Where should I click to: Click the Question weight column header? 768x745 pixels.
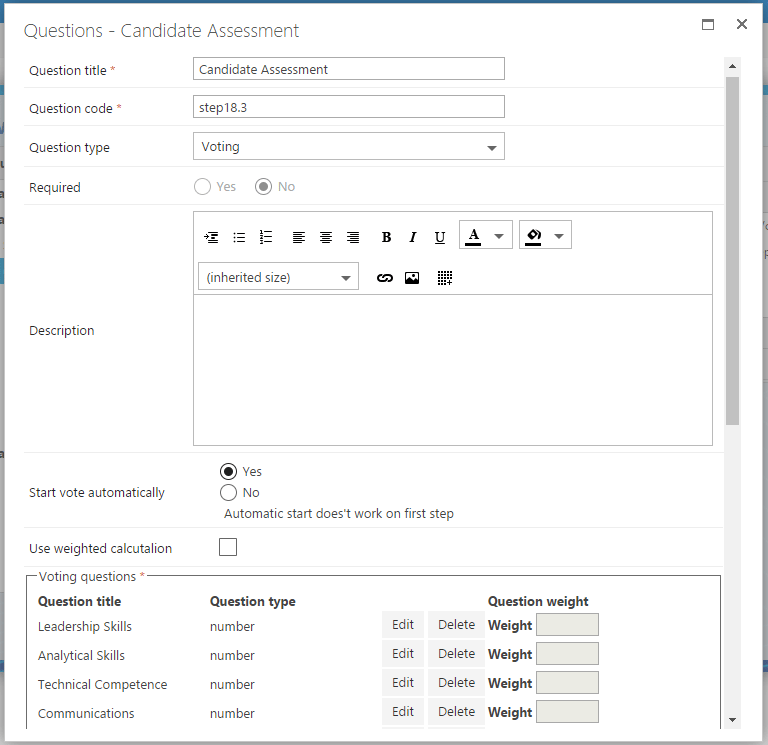[x=538, y=601]
